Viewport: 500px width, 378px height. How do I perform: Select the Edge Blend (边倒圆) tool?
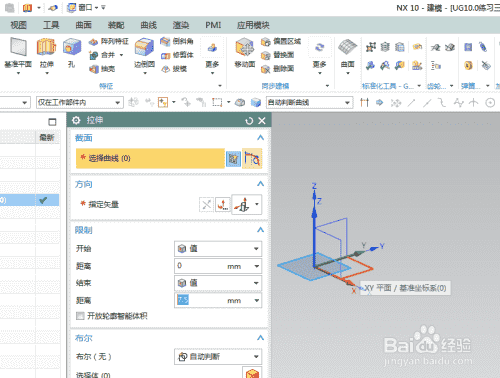[x=144, y=47]
